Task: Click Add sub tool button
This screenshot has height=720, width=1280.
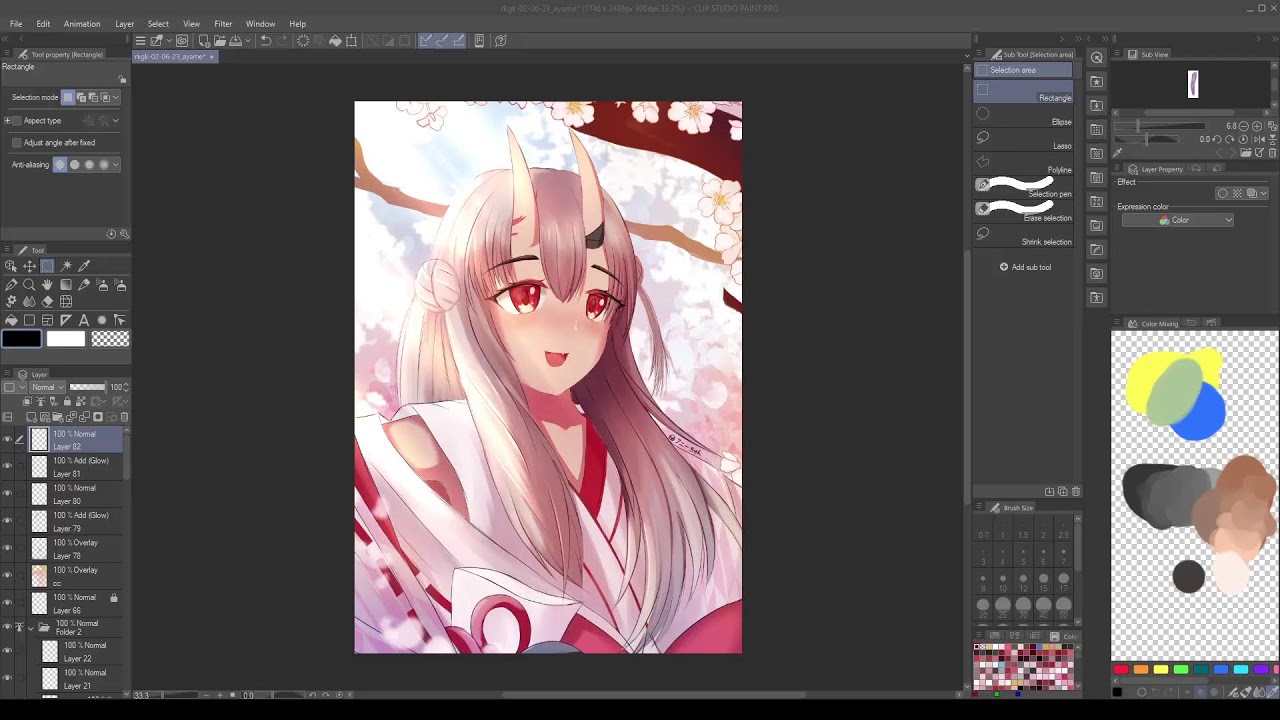Action: 1025,267
